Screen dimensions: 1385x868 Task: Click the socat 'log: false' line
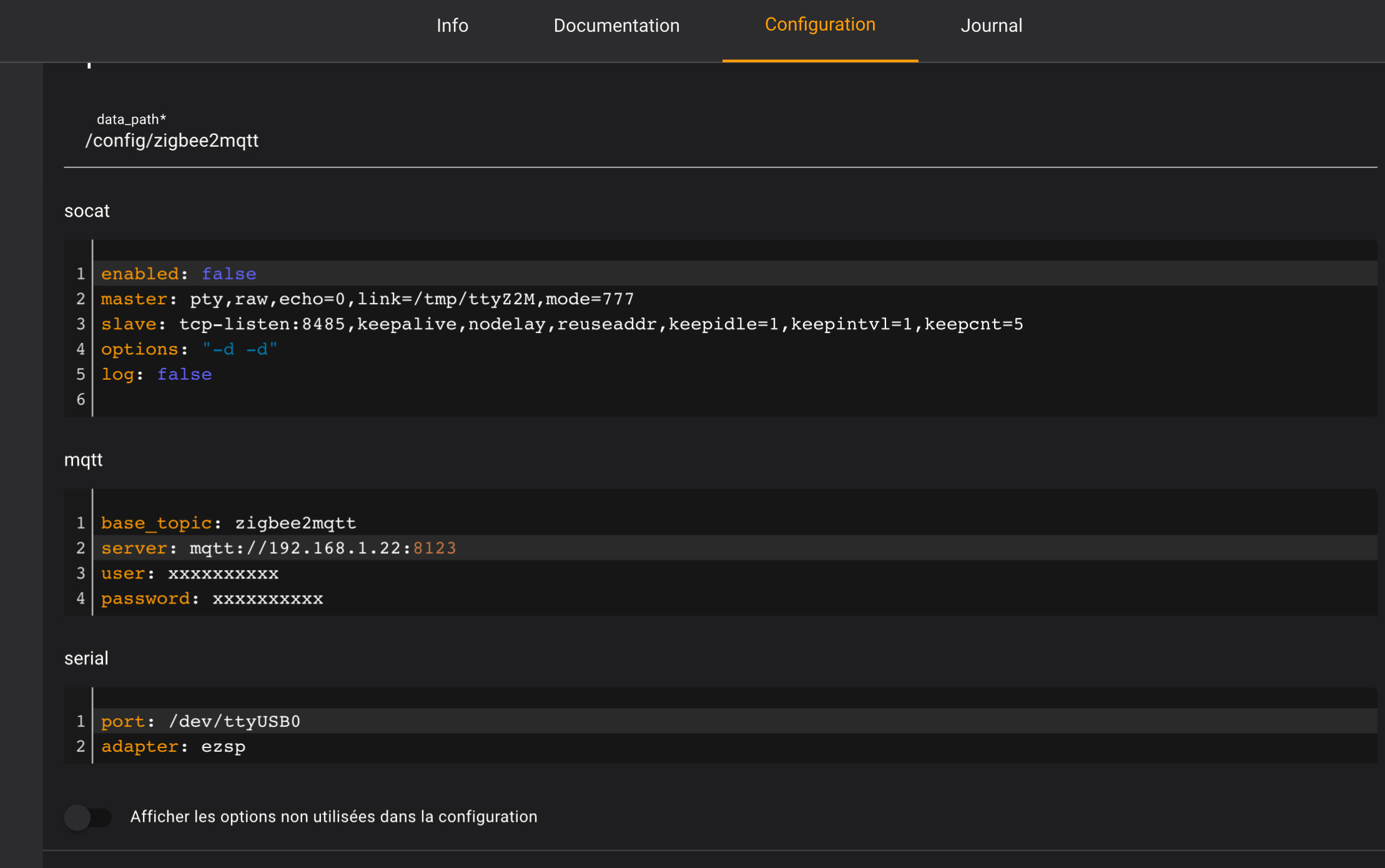157,374
